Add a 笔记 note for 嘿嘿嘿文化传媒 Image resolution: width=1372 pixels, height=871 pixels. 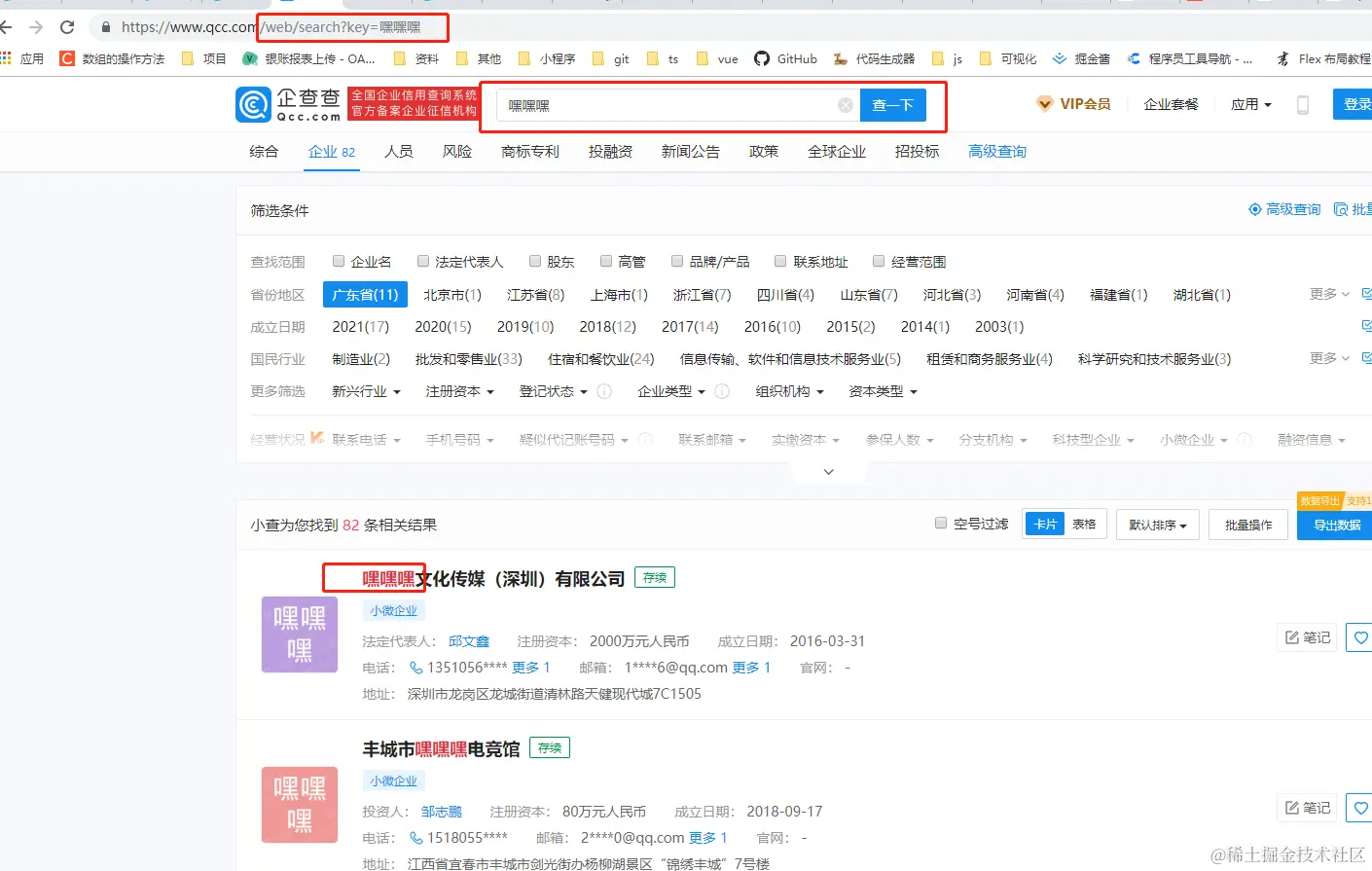point(1308,637)
